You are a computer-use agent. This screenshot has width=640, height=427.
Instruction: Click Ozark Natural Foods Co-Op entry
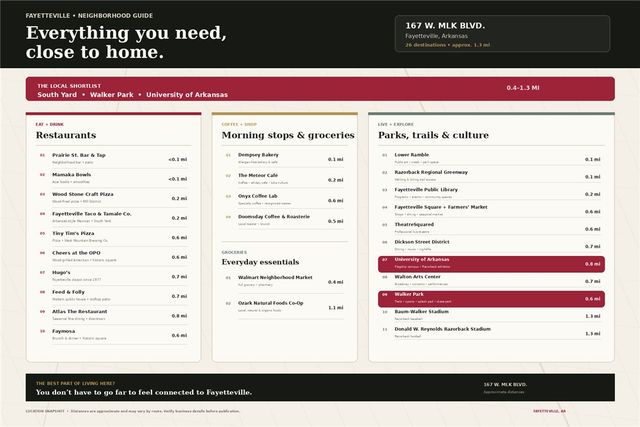(284, 307)
